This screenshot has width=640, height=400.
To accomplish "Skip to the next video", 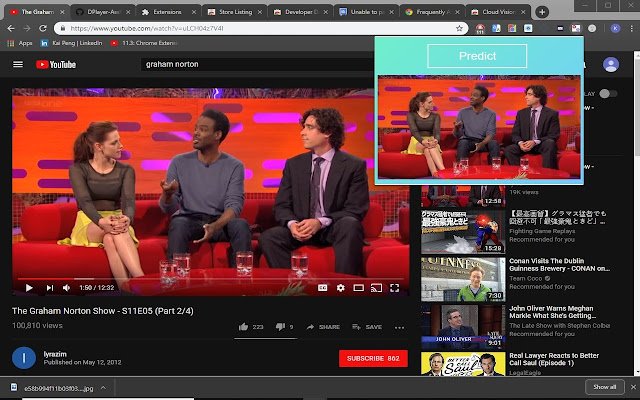I will click(49, 288).
